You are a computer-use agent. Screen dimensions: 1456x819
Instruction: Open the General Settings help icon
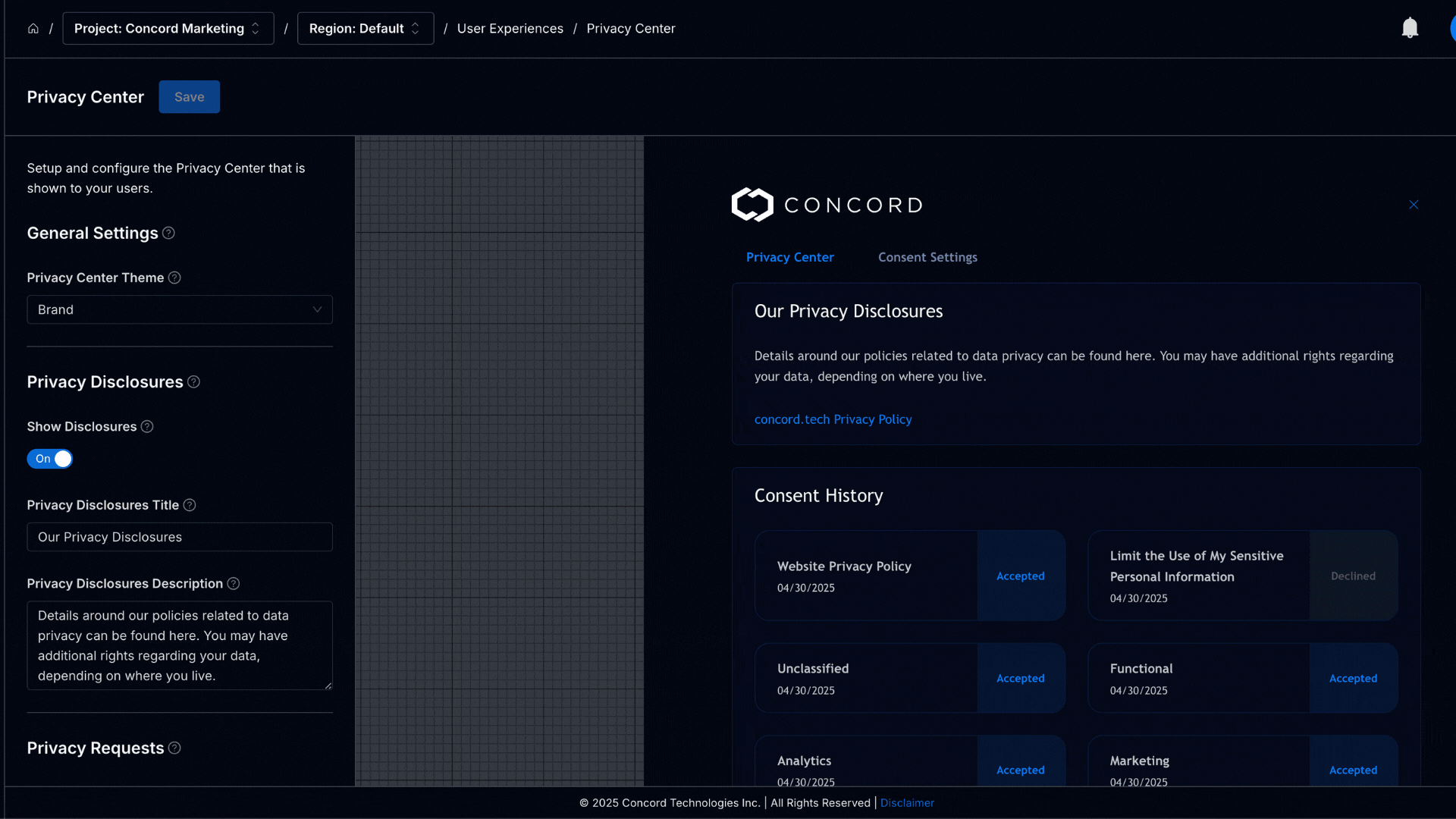pos(168,234)
